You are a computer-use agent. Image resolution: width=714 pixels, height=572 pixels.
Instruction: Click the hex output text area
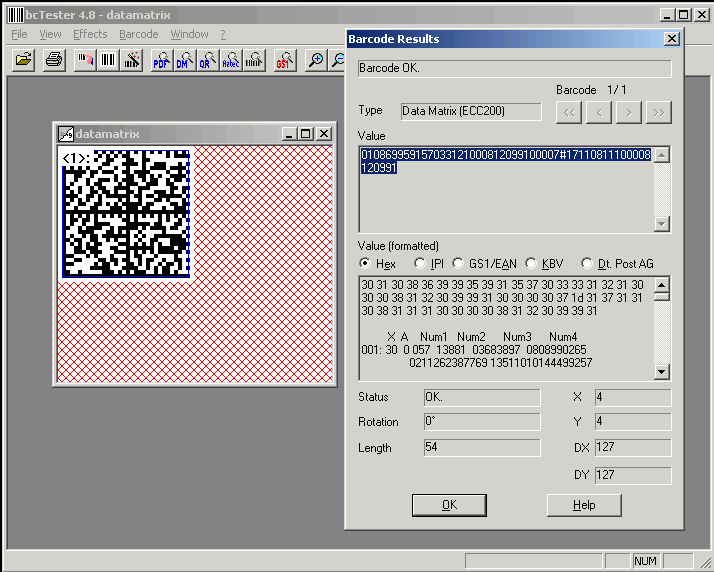tap(506, 328)
